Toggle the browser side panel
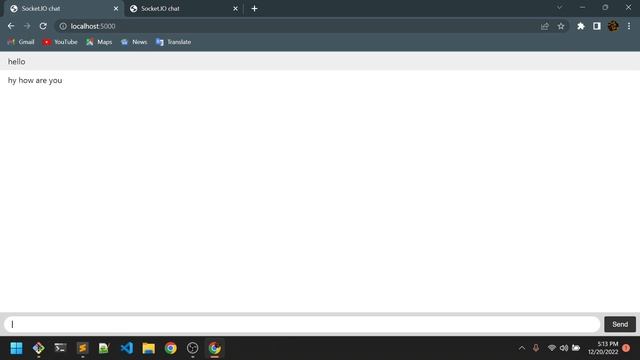 (x=597, y=26)
